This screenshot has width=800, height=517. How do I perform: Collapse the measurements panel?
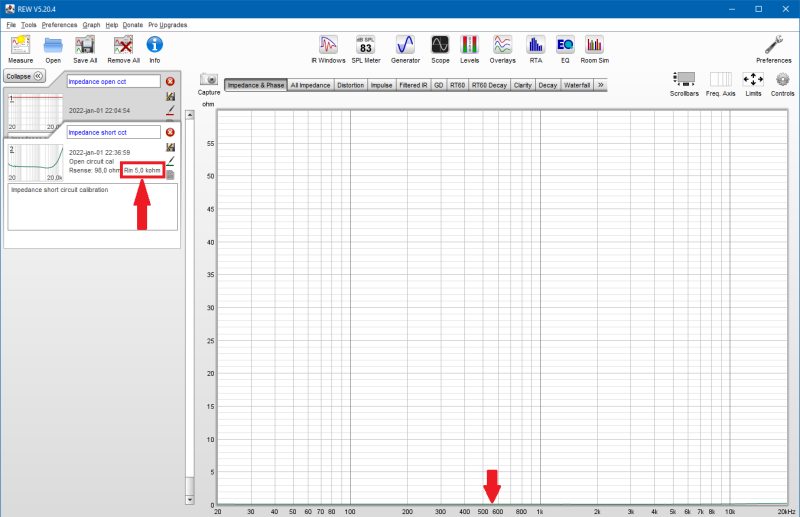(x=24, y=76)
